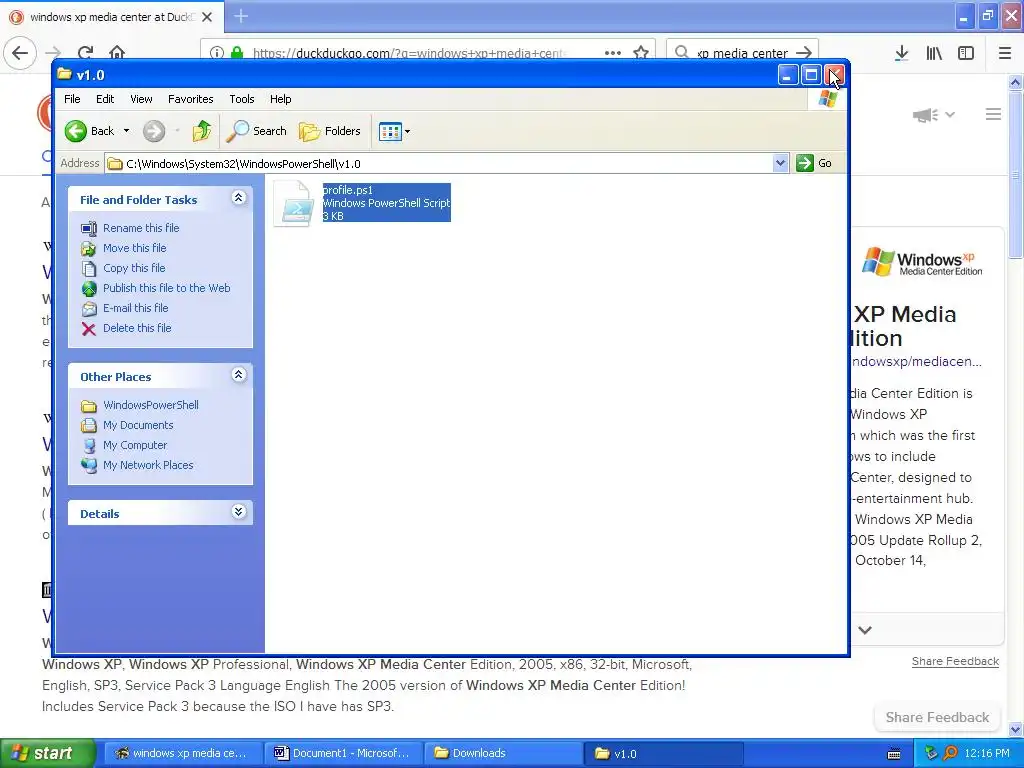Screen dimensions: 1024x768
Task: Expand the Details panel
Action: click(239, 512)
